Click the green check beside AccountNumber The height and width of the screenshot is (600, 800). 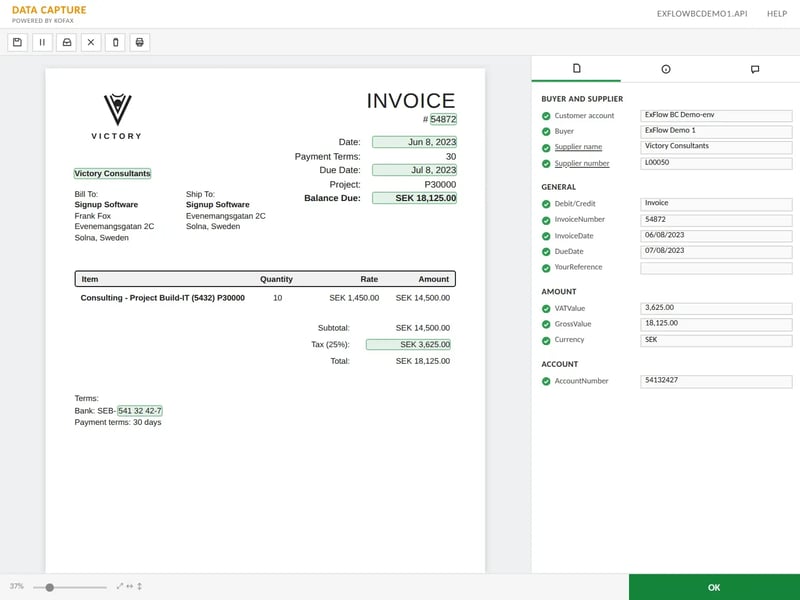(546, 381)
